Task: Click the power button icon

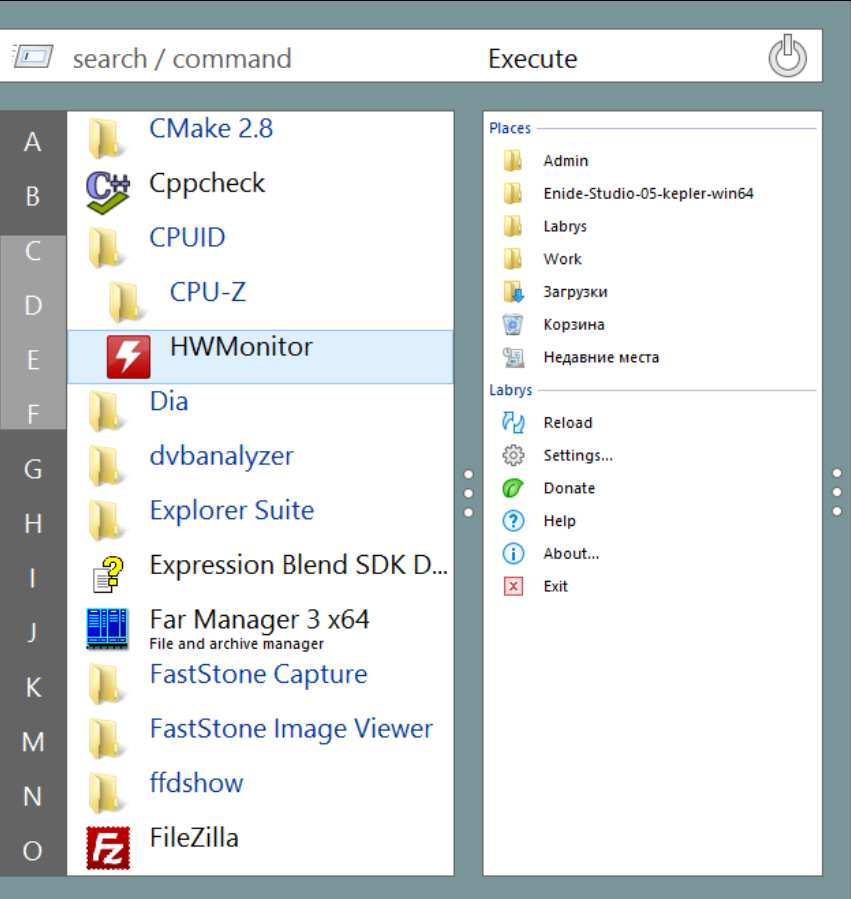Action: [787, 57]
